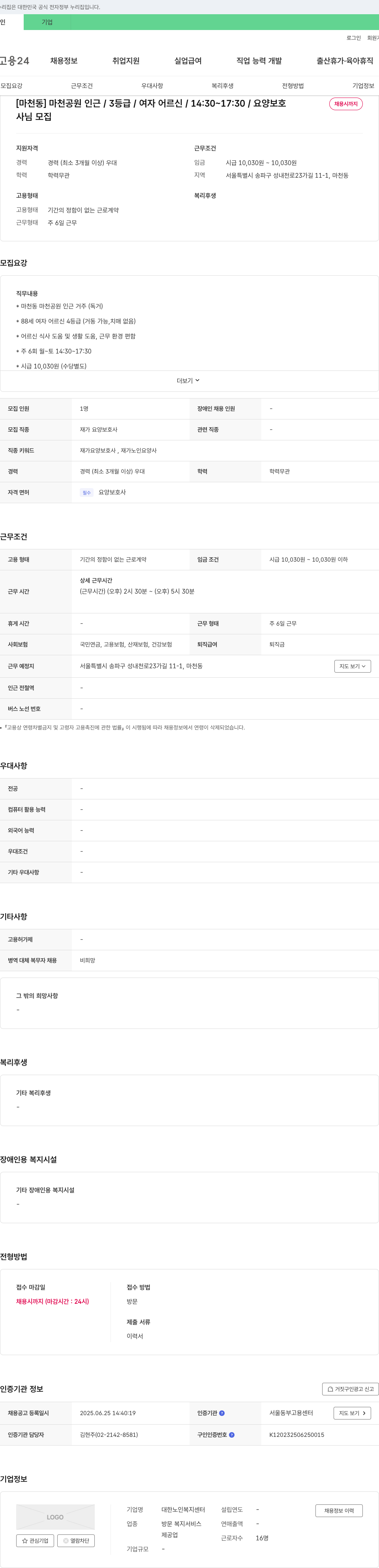Image resolution: width=379 pixels, height=1568 pixels.
Task: Open 채용정보 이력 button
Action: 339,1510
